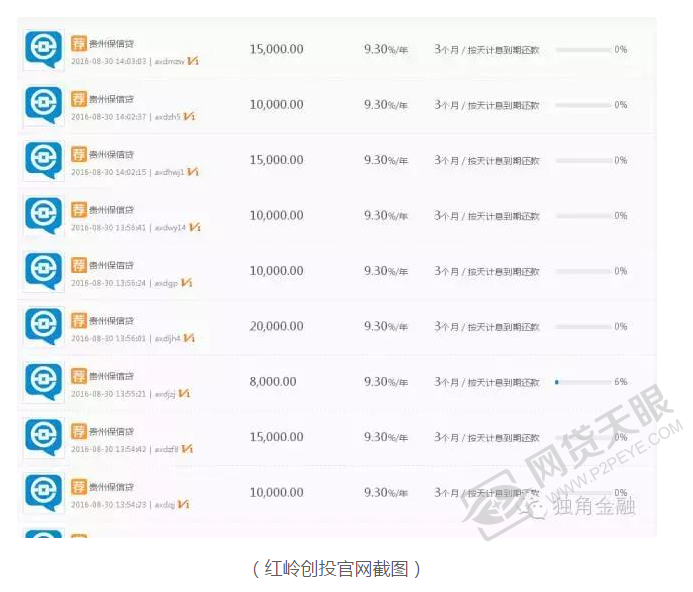Click the 10,000.00 amount in the 14:02:37 row
Image resolution: width=693 pixels, height=592 pixels.
(277, 105)
